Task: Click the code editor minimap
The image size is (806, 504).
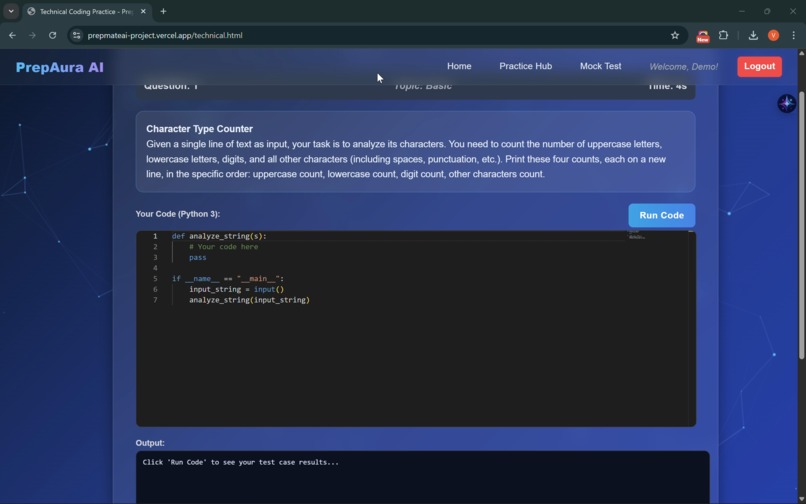Action: [x=658, y=329]
